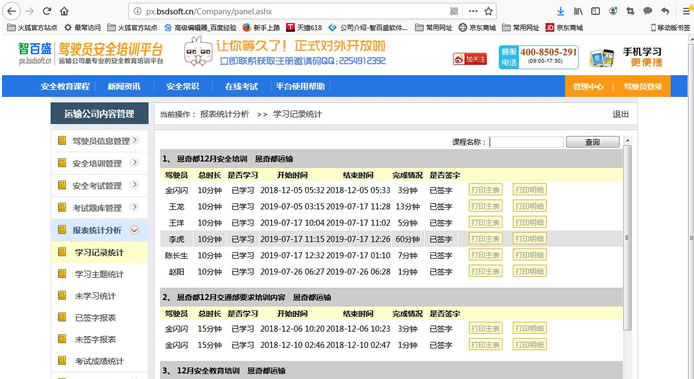
Task: Click the 未签字报表 sidebar icon
Action: (x=62, y=339)
